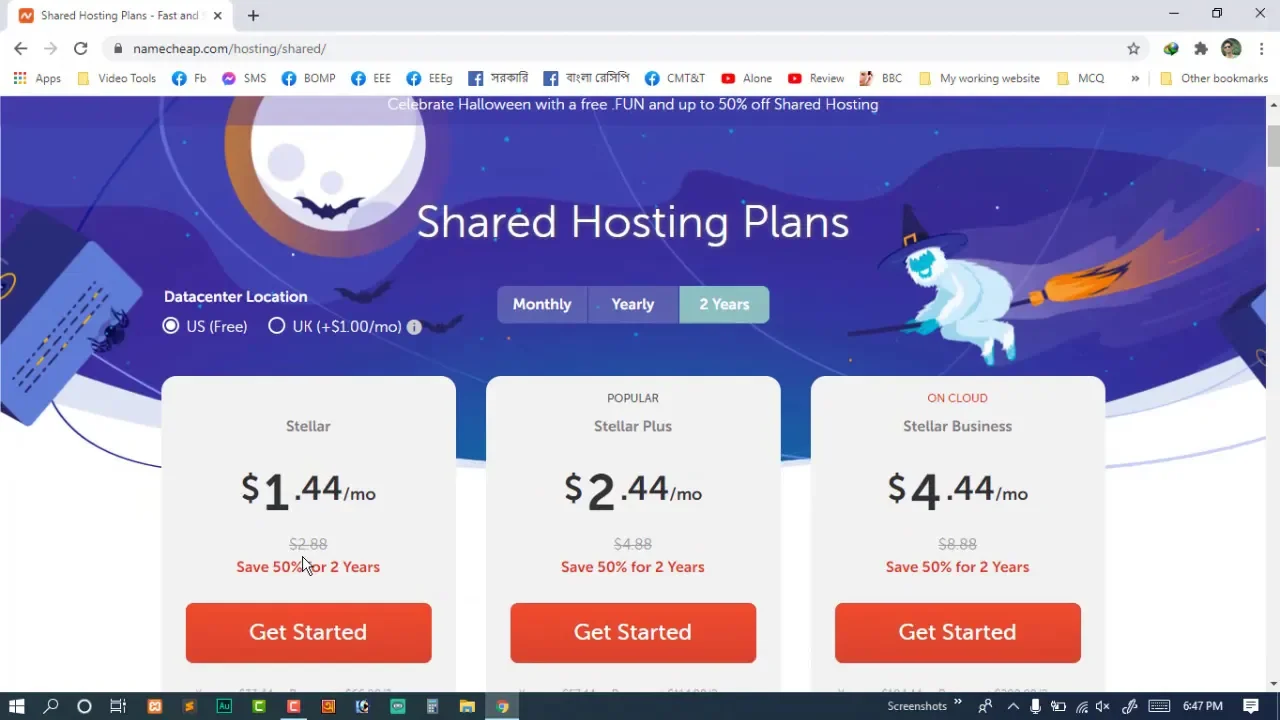Go back using the browser back arrow
Image resolution: width=1280 pixels, height=720 pixels.
(20, 48)
